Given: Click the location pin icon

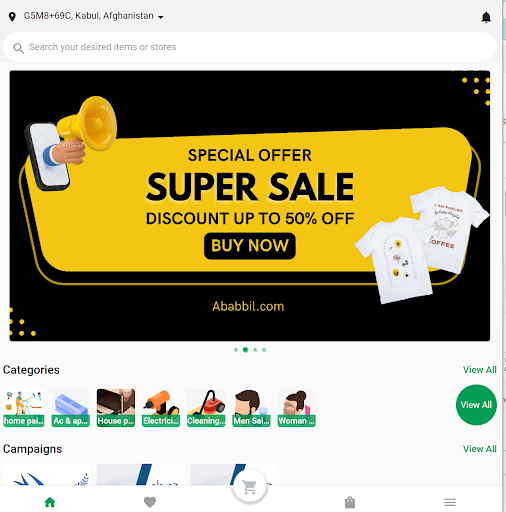Looking at the screenshot, I should tap(12, 17).
